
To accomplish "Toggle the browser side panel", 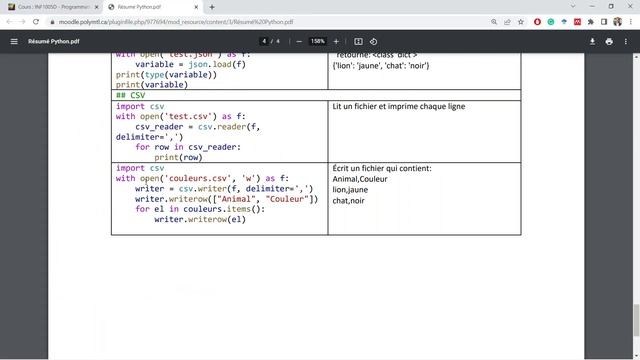I will 604,22.
